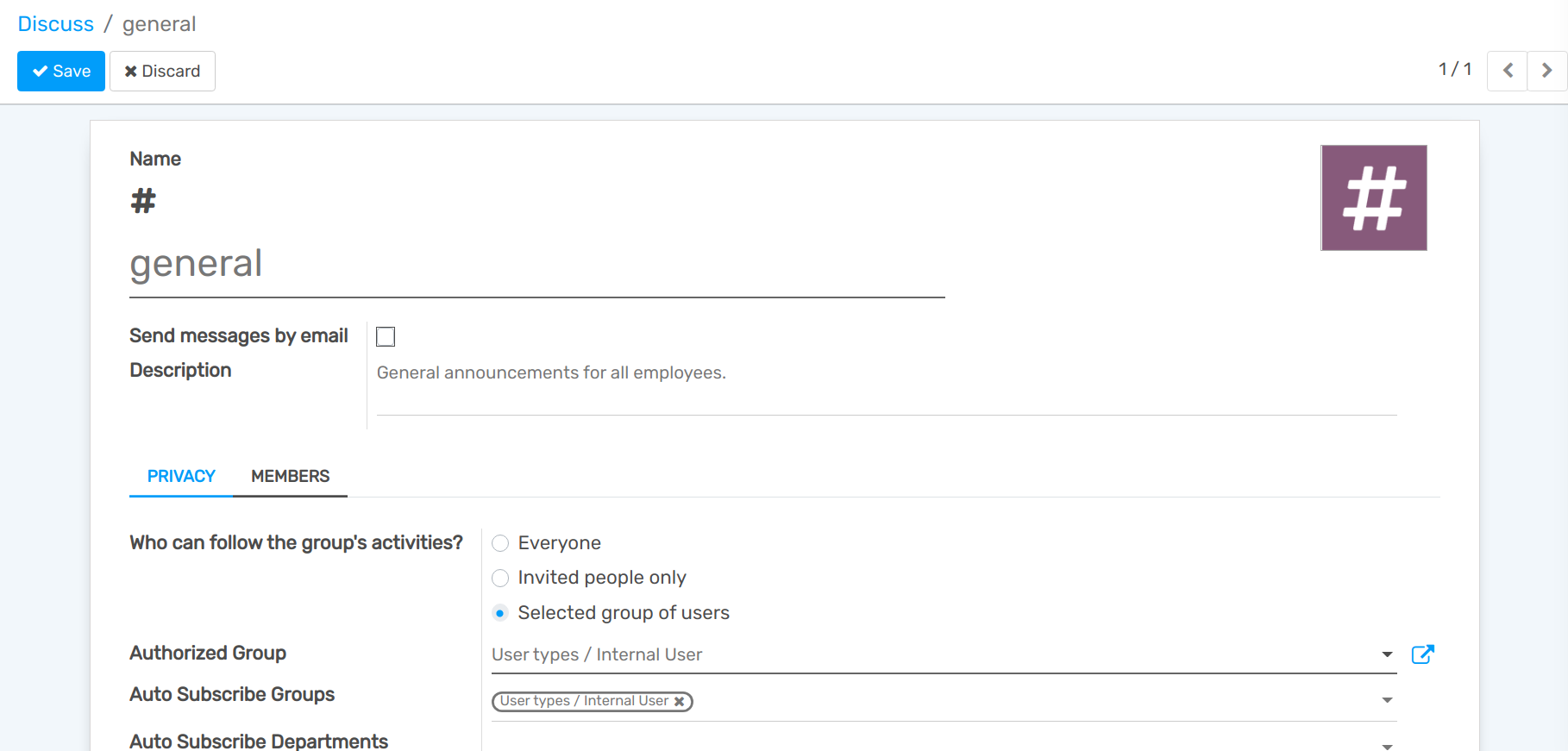Expand the Auto Subscribe Departments dropdown

coord(1387,746)
